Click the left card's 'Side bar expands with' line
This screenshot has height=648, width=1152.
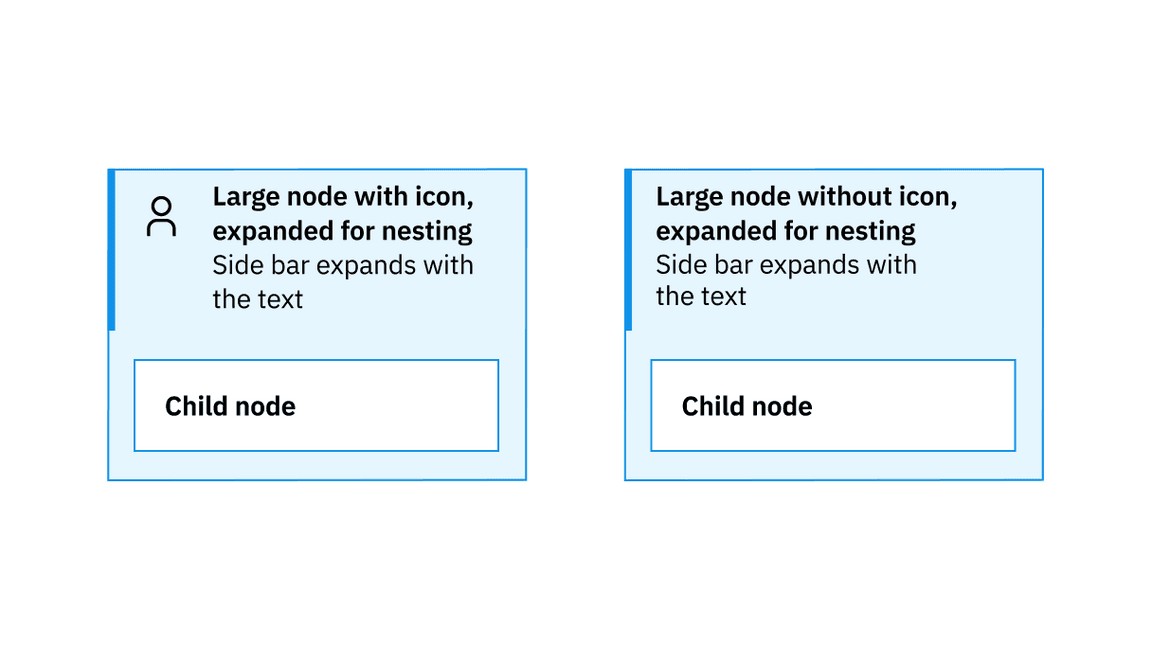(x=342, y=265)
